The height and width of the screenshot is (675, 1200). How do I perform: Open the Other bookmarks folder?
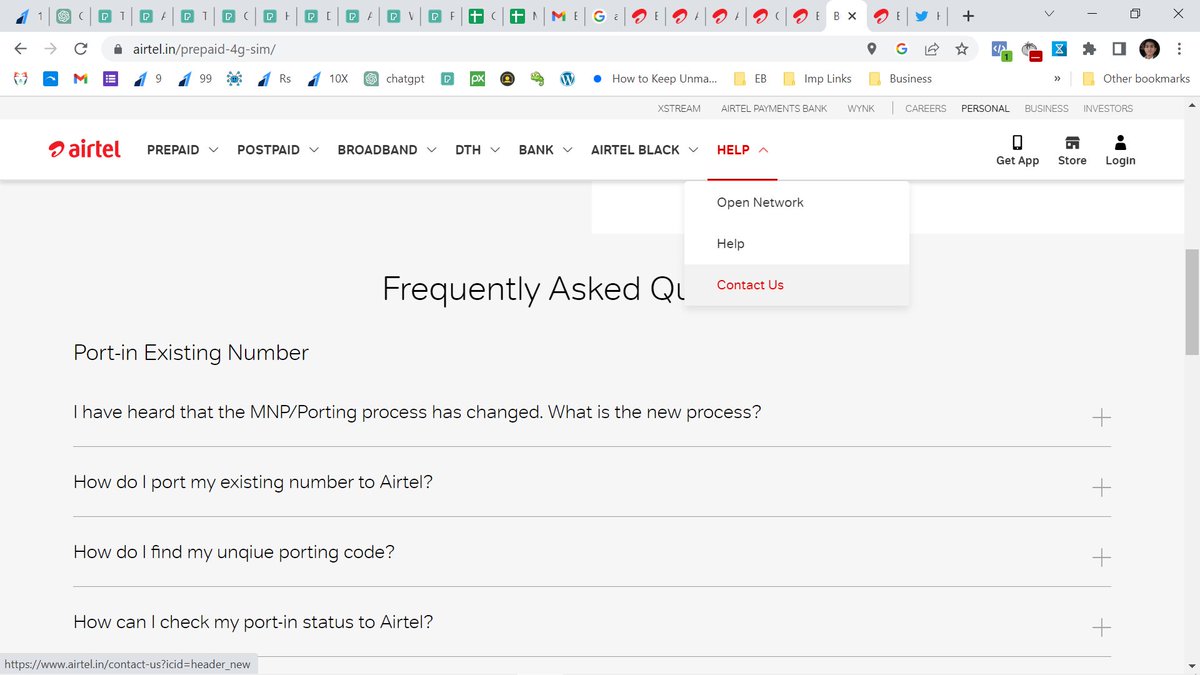(x=1136, y=78)
